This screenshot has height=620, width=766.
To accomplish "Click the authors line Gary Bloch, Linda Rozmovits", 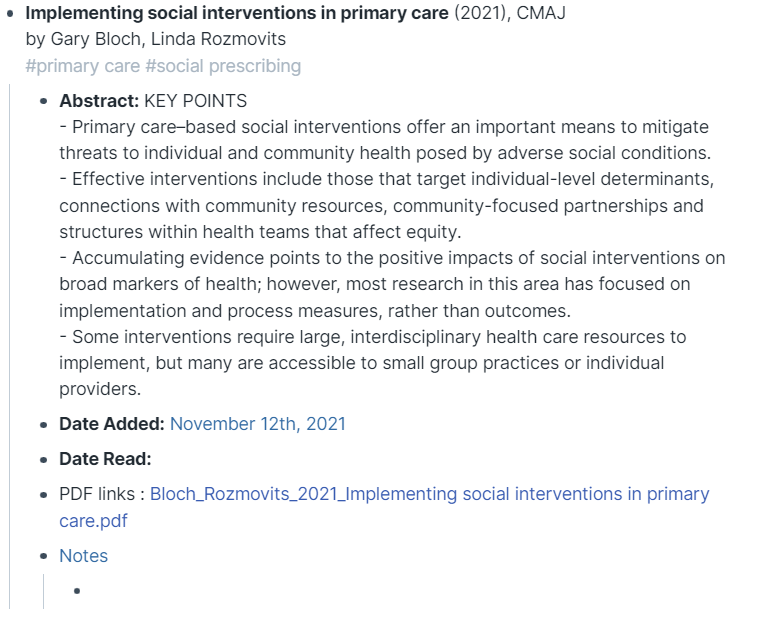I will [155, 40].
